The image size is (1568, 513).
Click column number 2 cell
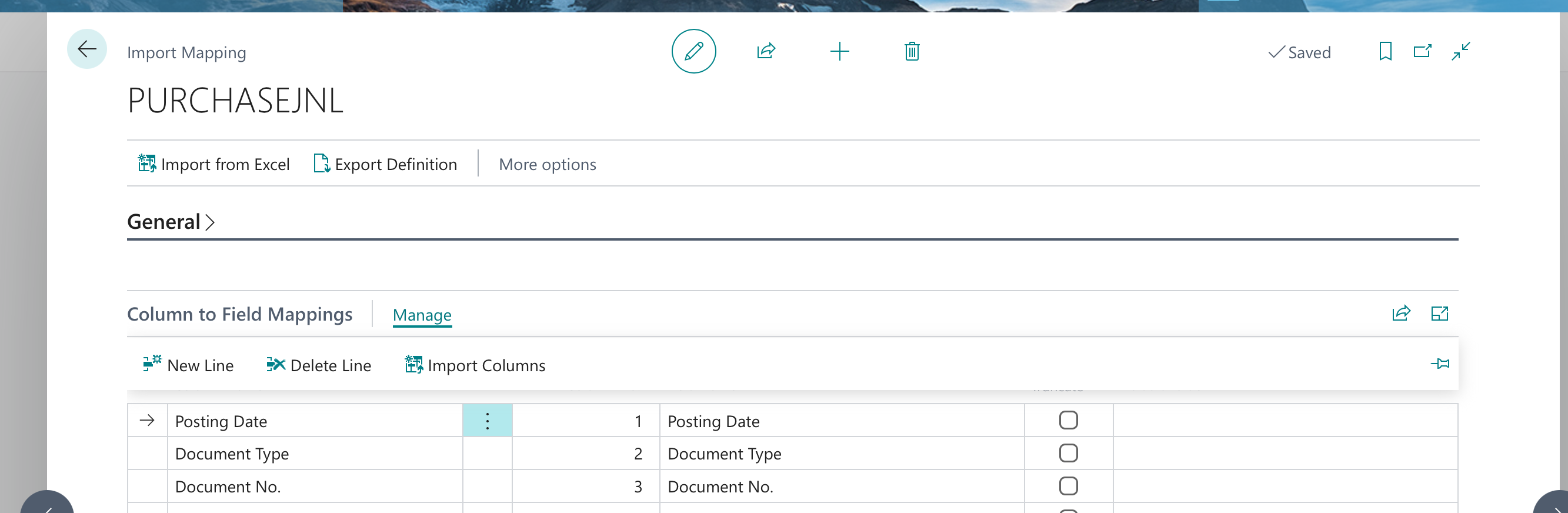pyautogui.click(x=586, y=454)
